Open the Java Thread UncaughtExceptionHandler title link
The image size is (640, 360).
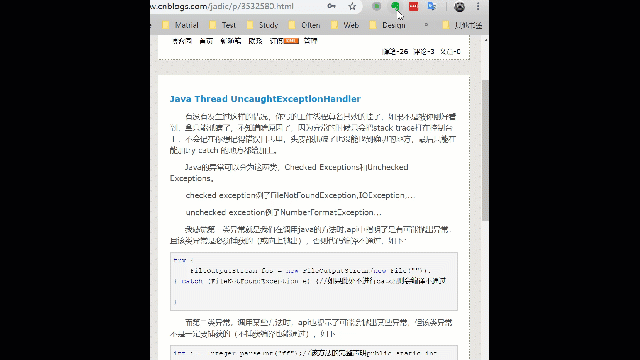pos(265,99)
